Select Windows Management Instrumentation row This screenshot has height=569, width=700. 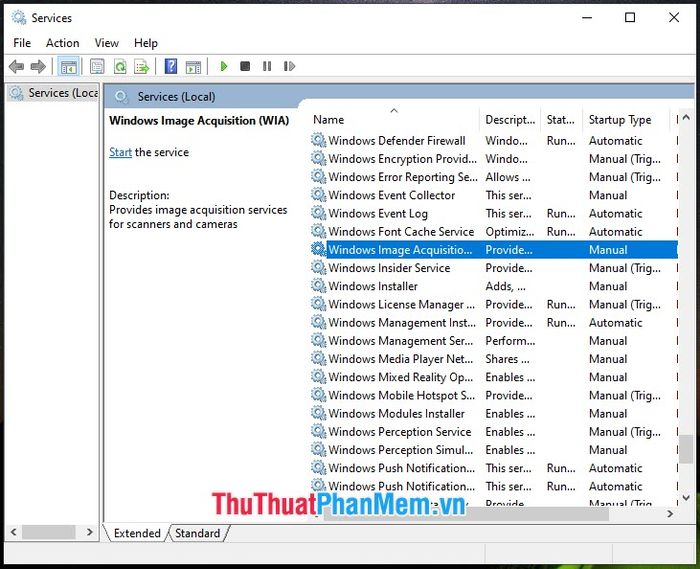click(493, 323)
